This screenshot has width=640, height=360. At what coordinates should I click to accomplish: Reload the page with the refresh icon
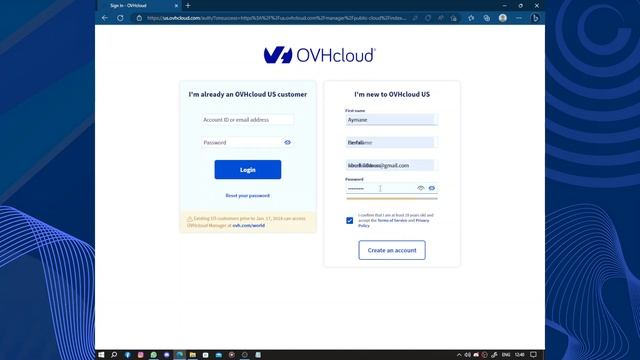[x=120, y=18]
